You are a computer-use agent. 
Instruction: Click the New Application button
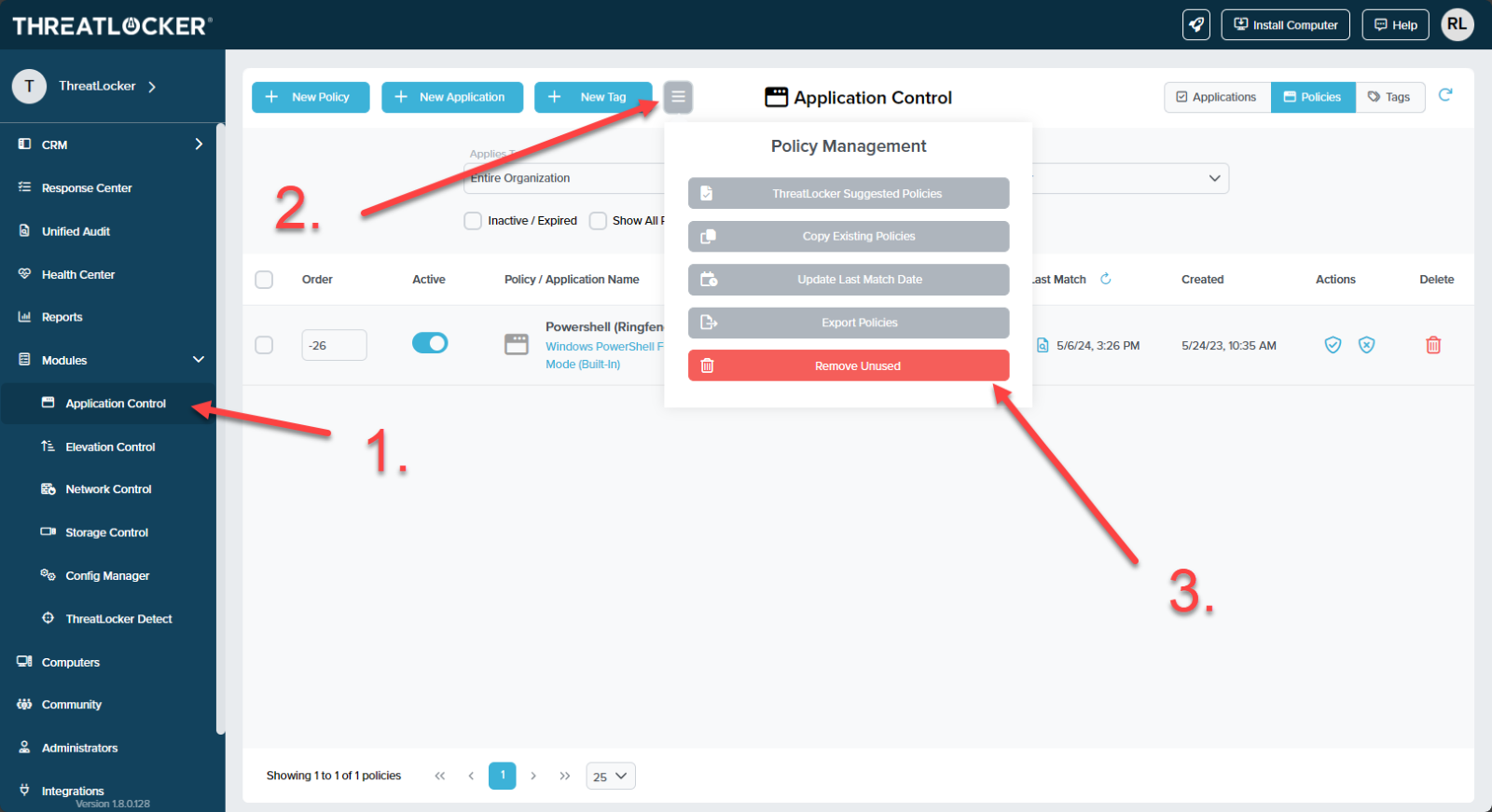click(452, 97)
